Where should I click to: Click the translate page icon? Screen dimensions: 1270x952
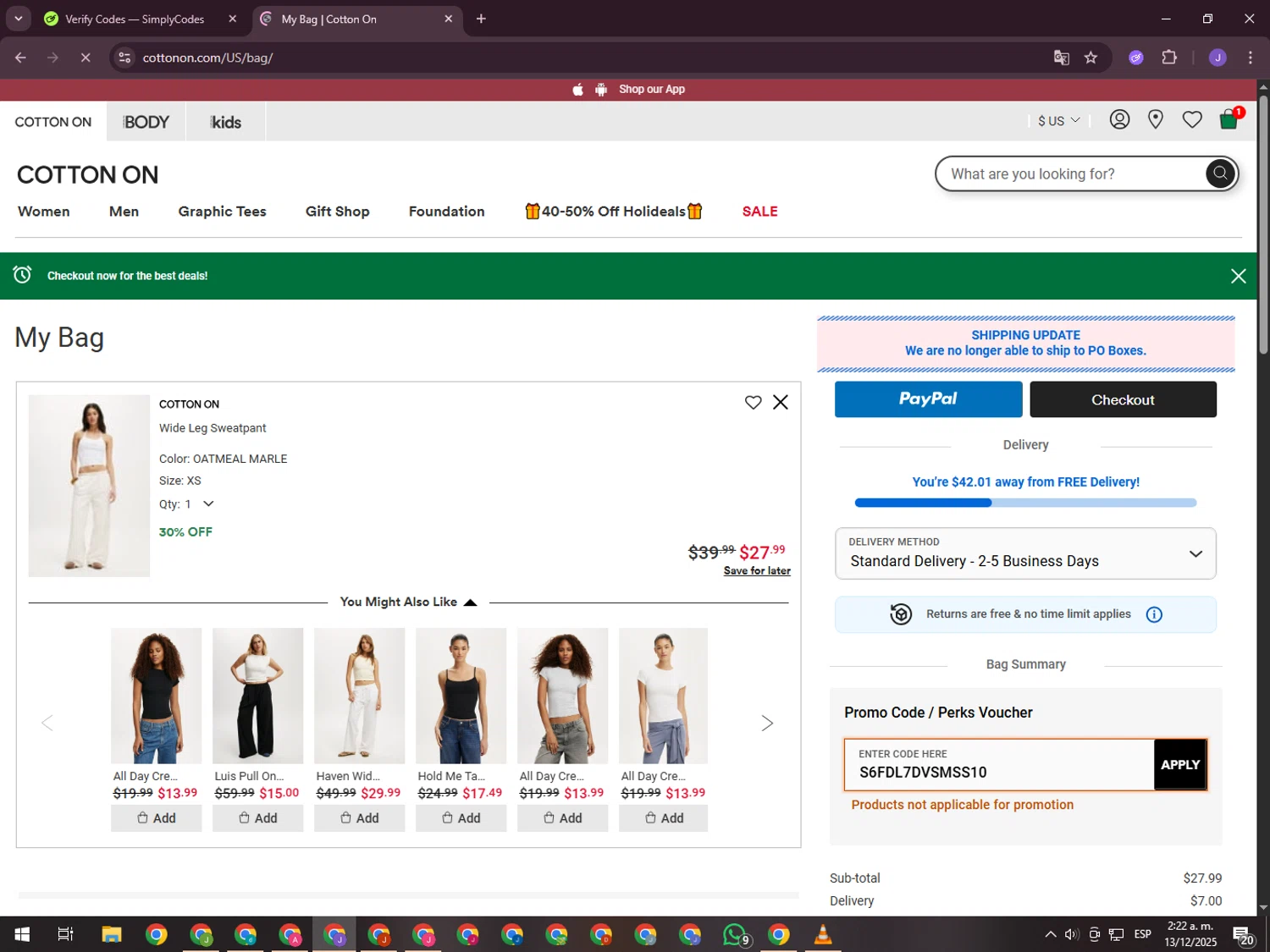(1061, 58)
